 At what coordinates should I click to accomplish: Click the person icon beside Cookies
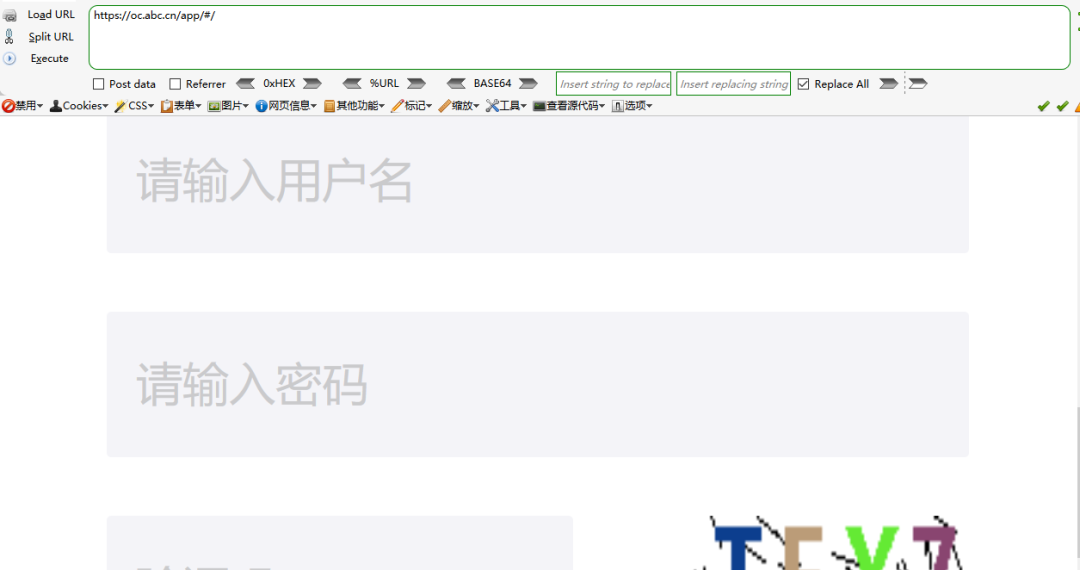56,106
